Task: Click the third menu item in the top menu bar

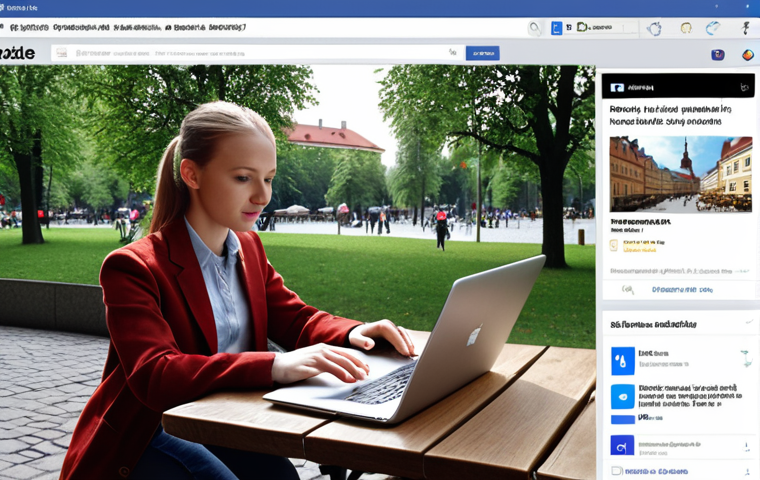Action: [137, 28]
